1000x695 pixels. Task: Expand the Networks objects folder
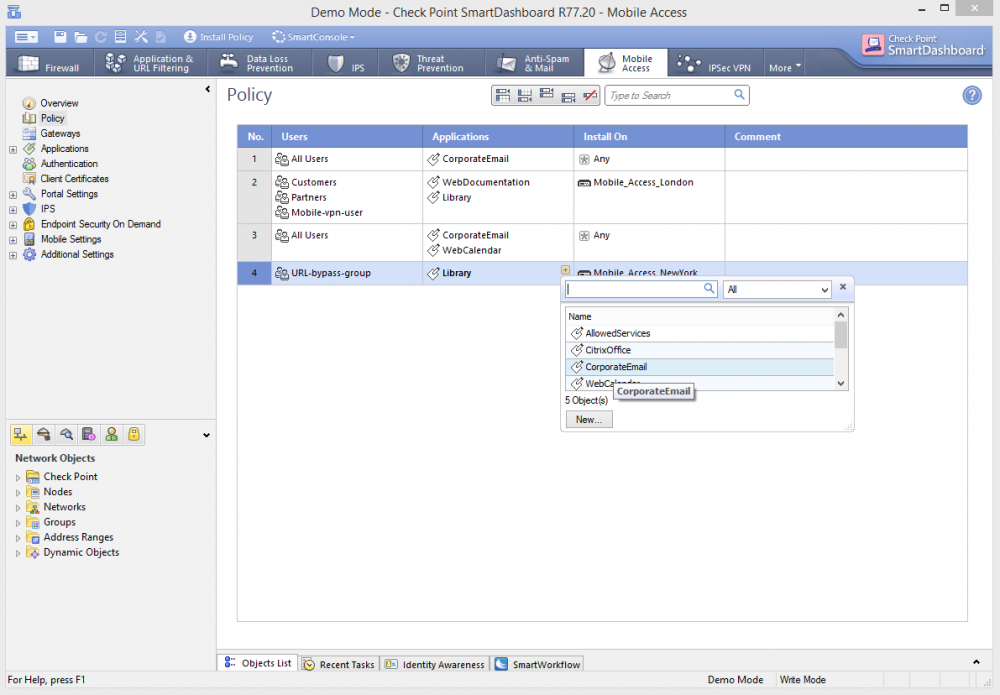click(18, 508)
